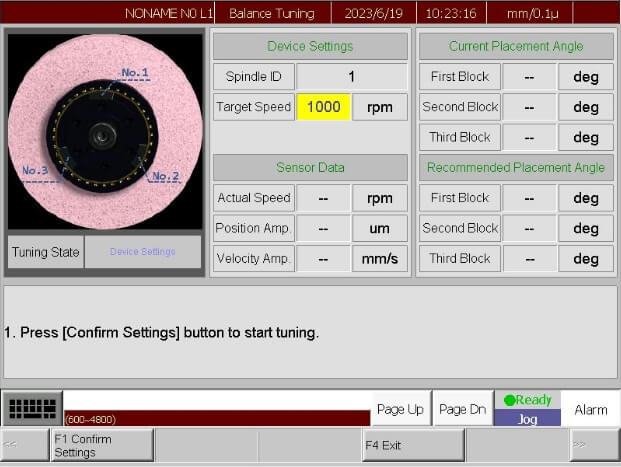Click the Actual Speed value cell

click(x=324, y=198)
